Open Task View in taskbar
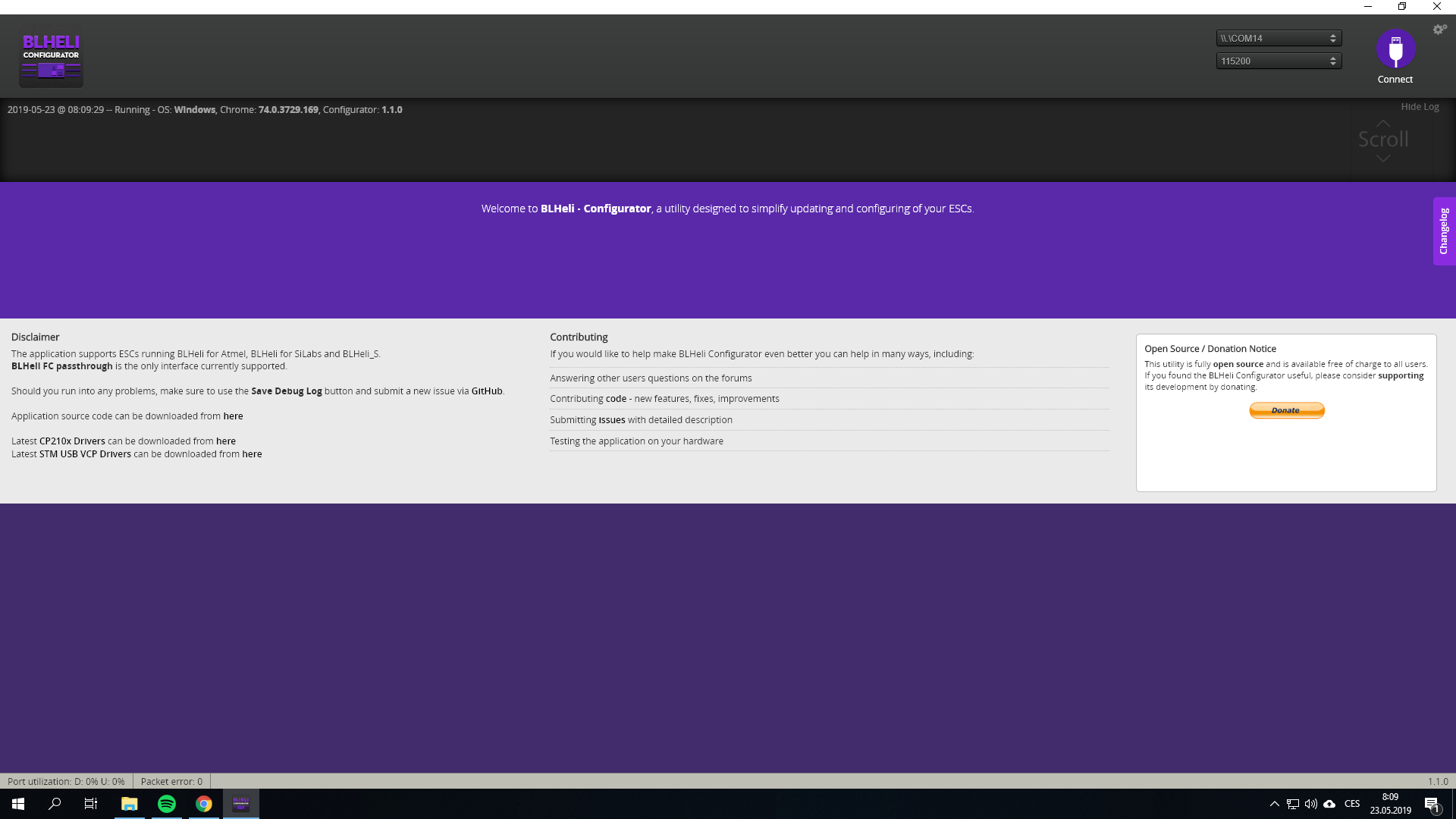1456x819 pixels. tap(91, 804)
